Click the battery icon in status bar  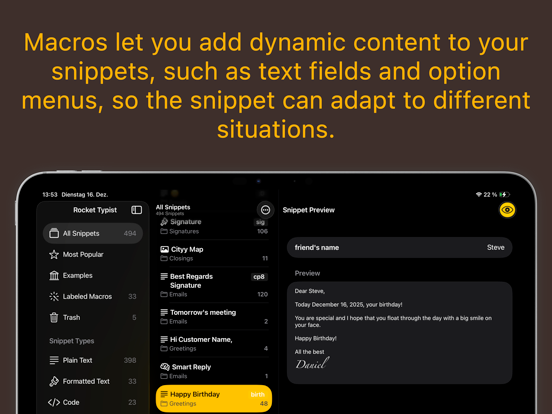coord(505,194)
